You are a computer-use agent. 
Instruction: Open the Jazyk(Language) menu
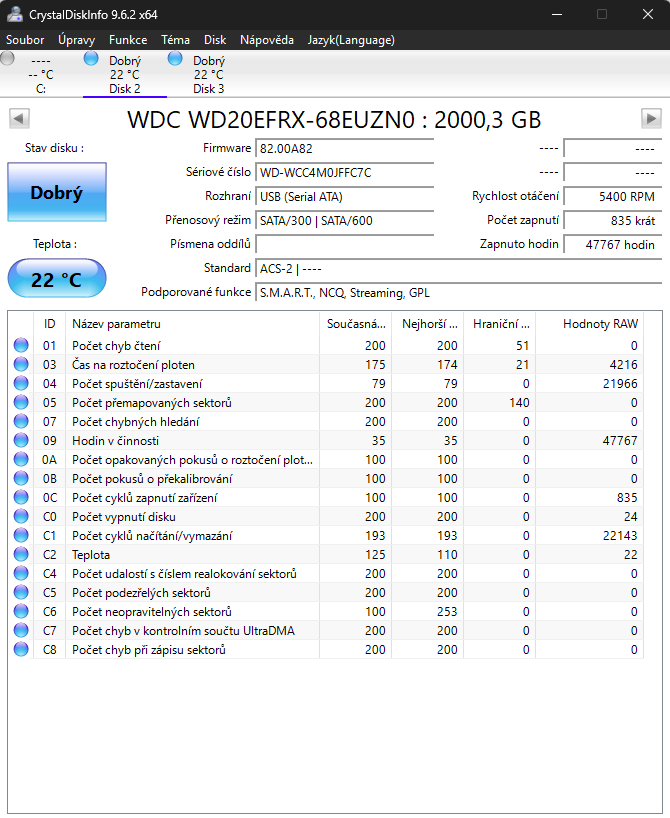pos(351,40)
